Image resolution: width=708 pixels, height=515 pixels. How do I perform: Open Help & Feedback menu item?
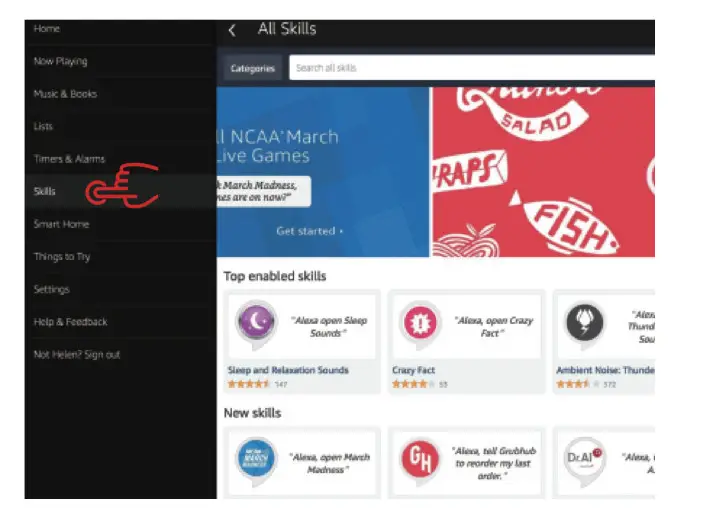pyautogui.click(x=121, y=322)
